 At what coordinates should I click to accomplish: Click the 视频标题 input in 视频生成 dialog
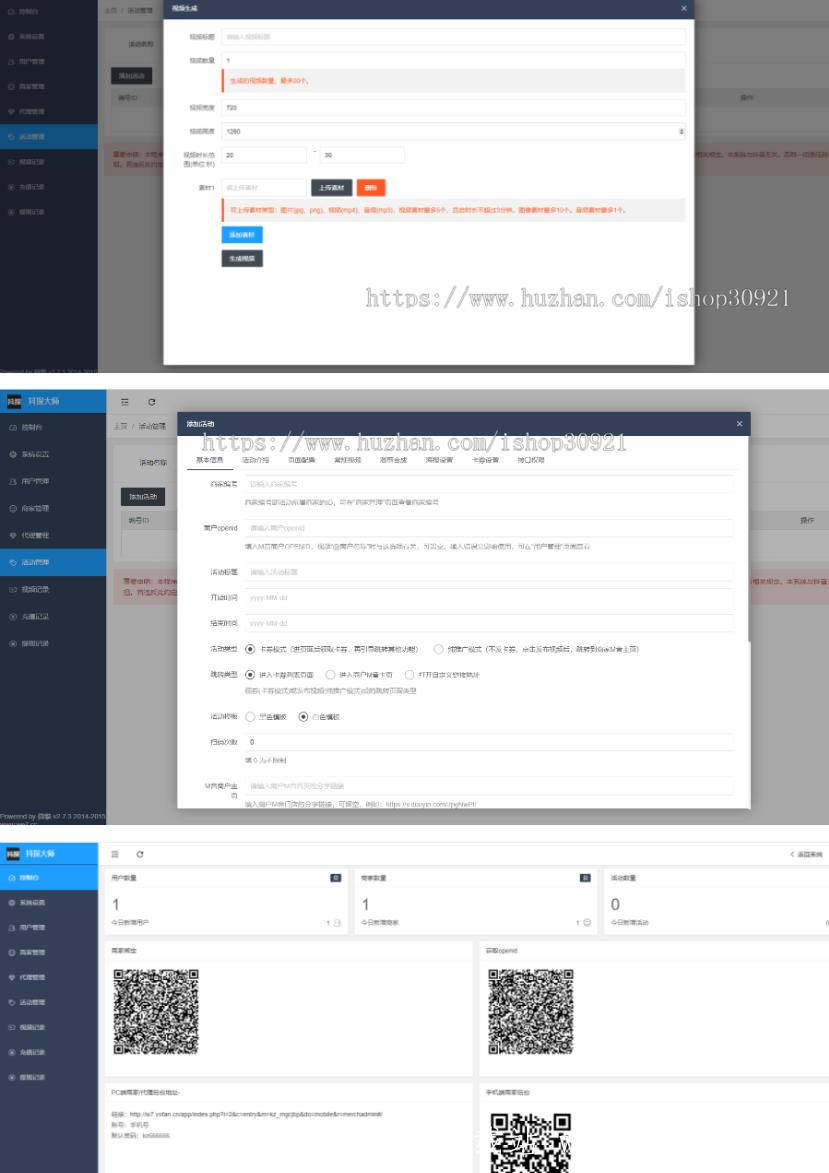[453, 36]
